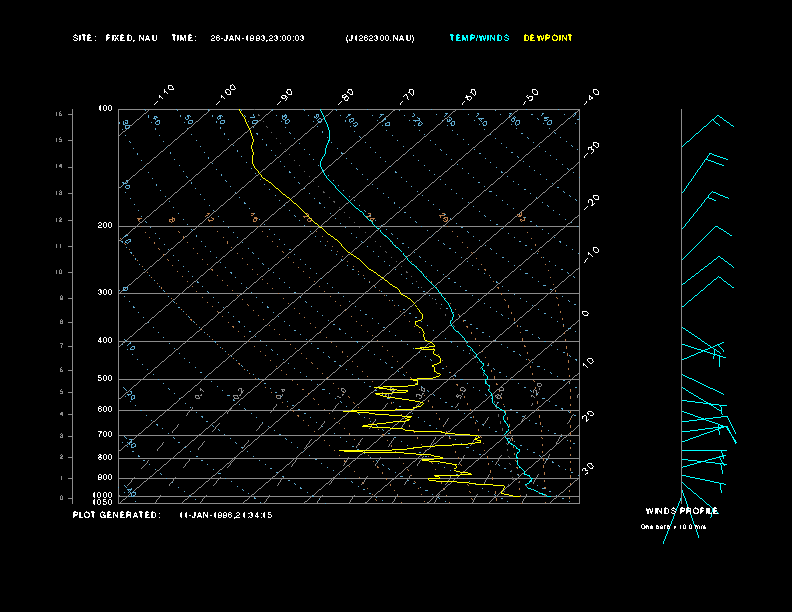Click the -30 temperature label on right edge
The image size is (792, 612).
591,150
